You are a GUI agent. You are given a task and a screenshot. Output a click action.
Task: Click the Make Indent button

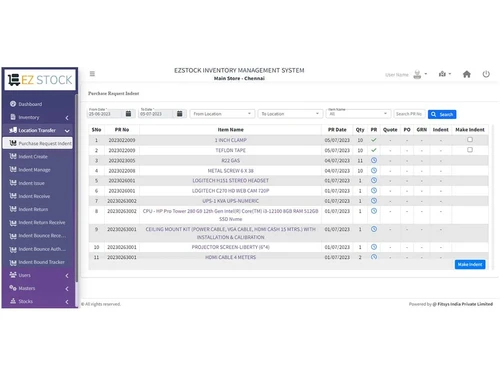coord(470,264)
